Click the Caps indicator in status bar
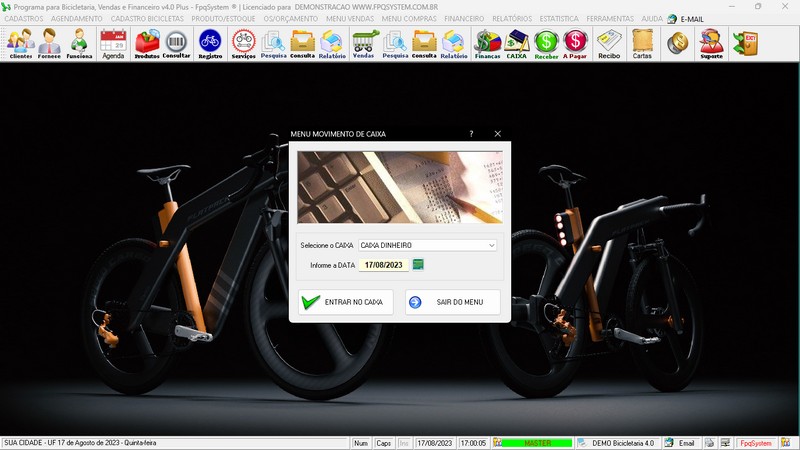 383,443
